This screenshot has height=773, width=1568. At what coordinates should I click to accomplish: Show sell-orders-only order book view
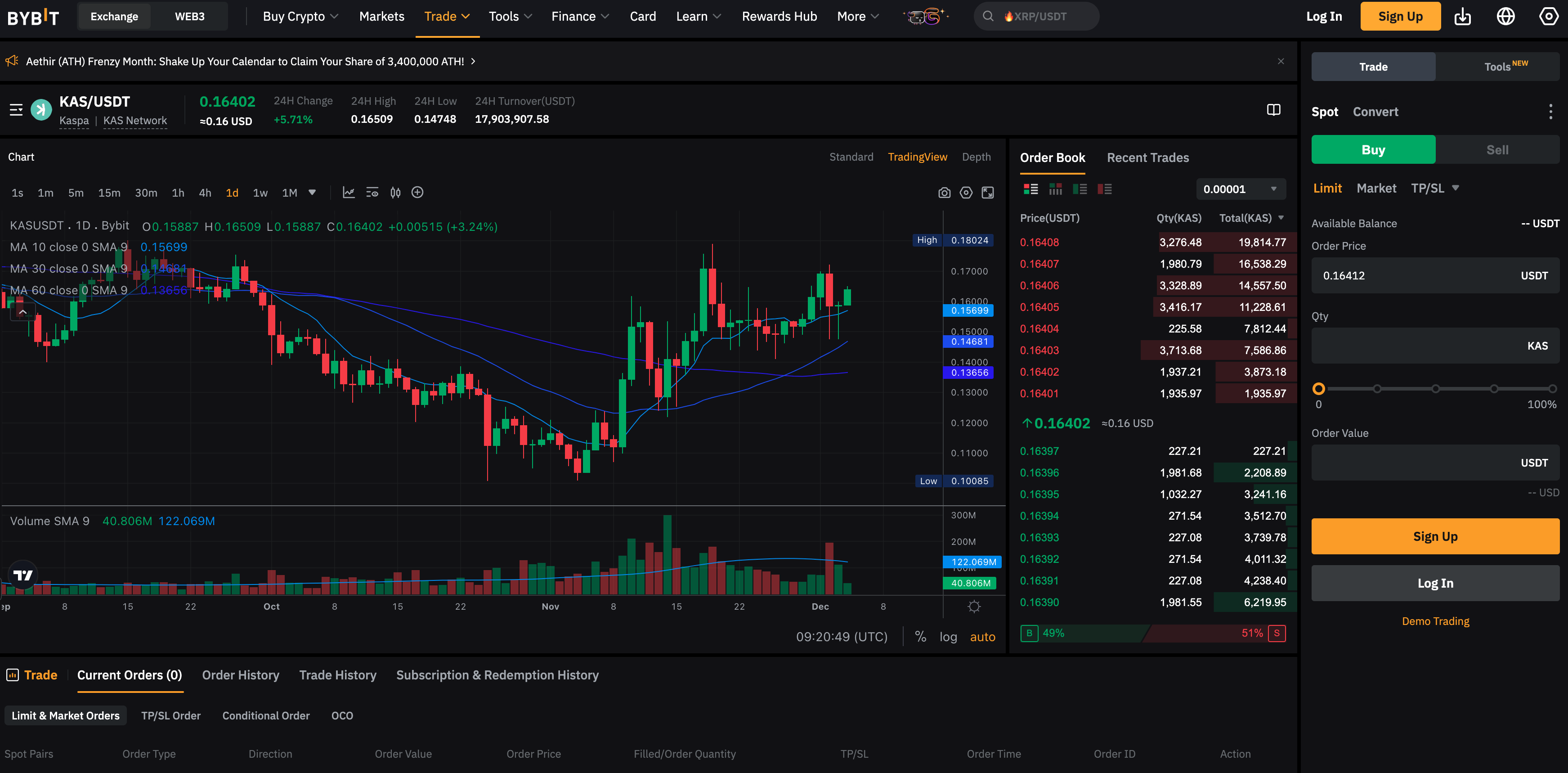[x=1104, y=189]
